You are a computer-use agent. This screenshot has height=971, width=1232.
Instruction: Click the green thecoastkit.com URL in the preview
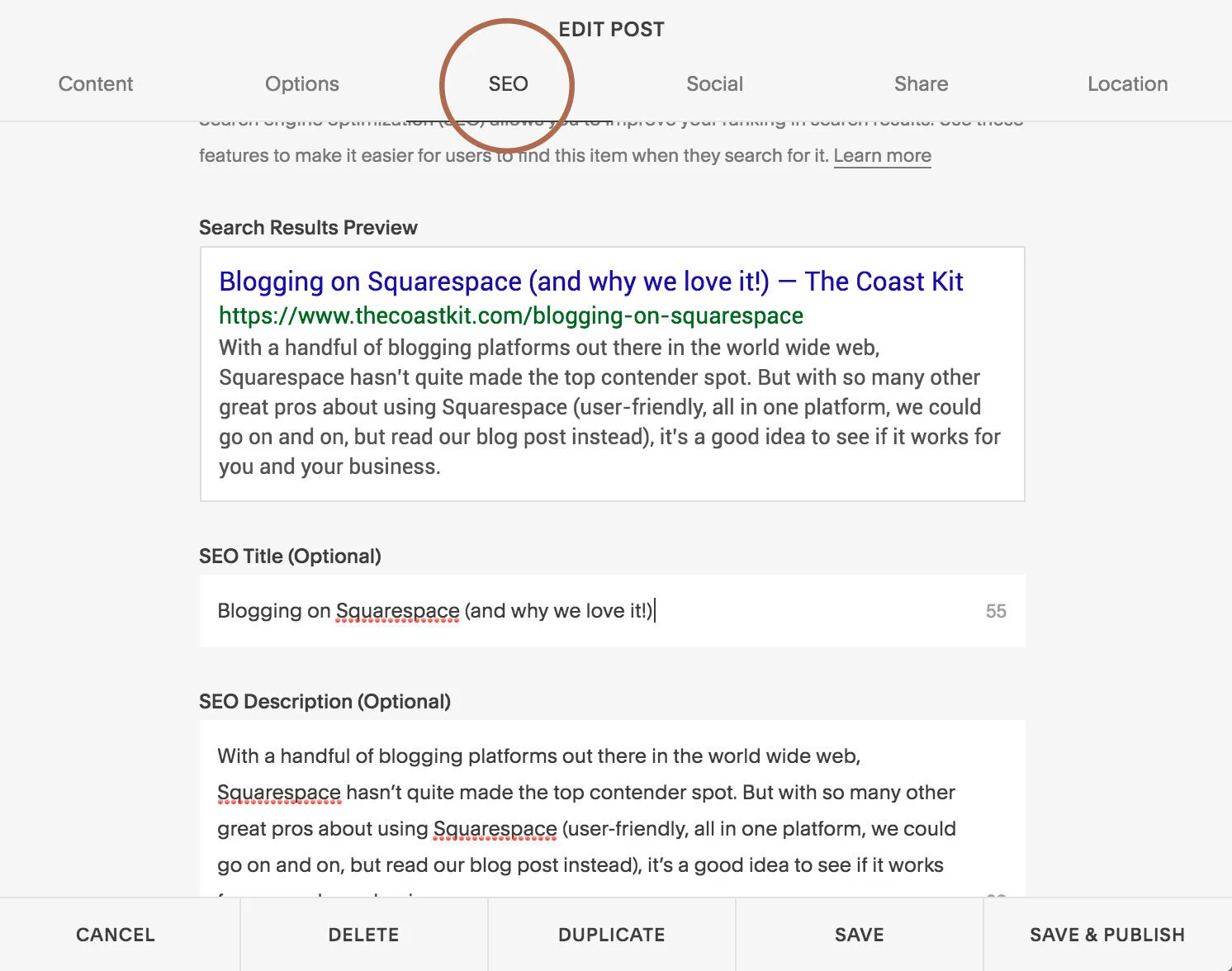coord(511,315)
